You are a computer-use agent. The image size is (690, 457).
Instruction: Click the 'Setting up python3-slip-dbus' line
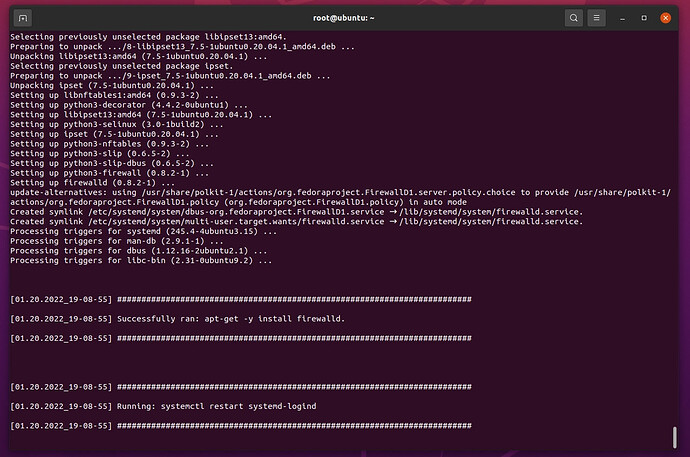(112, 163)
